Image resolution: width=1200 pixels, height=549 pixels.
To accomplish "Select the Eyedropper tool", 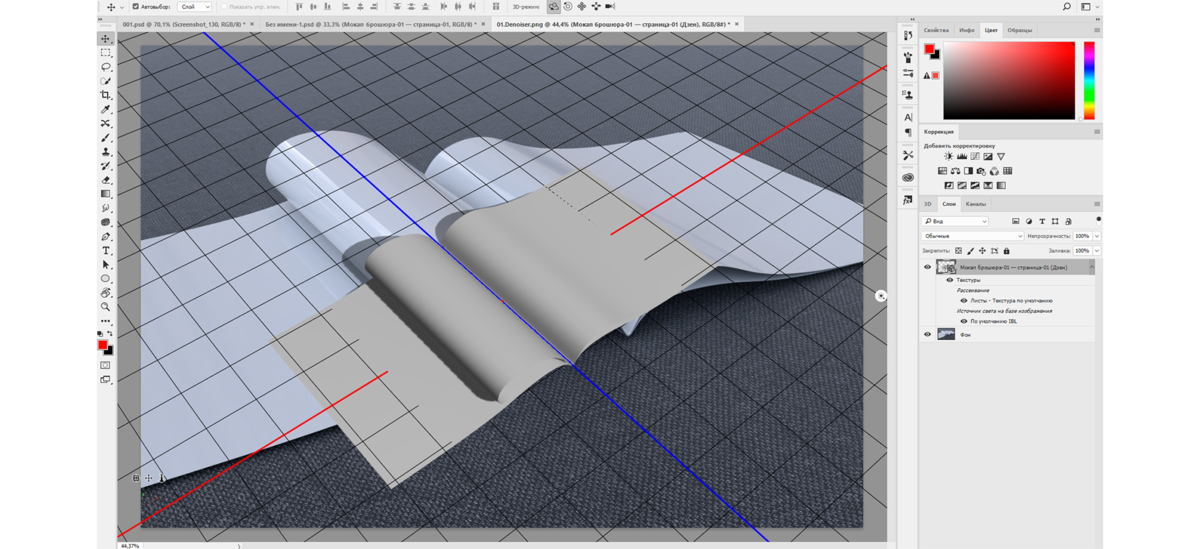I will click(106, 109).
